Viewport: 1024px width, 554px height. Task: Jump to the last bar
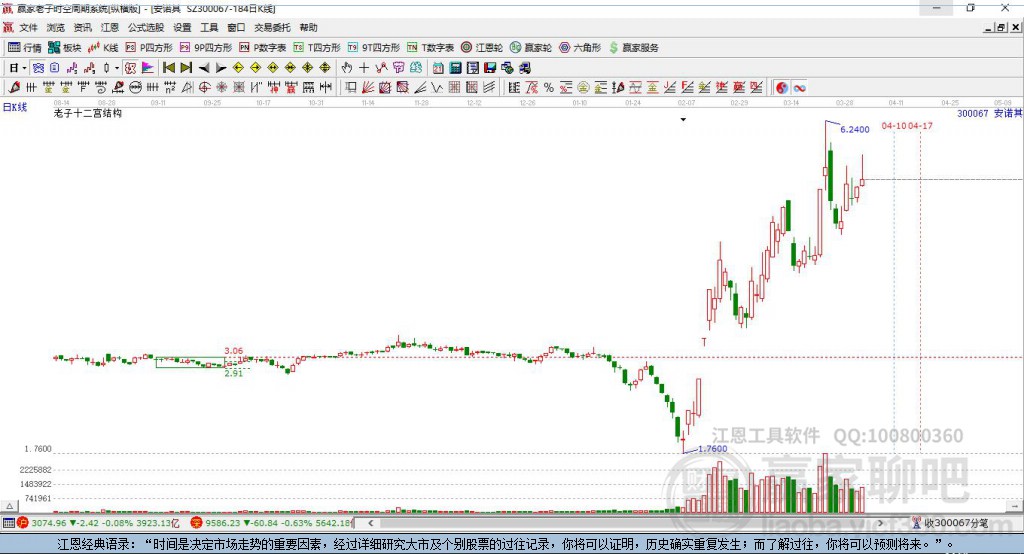186,68
